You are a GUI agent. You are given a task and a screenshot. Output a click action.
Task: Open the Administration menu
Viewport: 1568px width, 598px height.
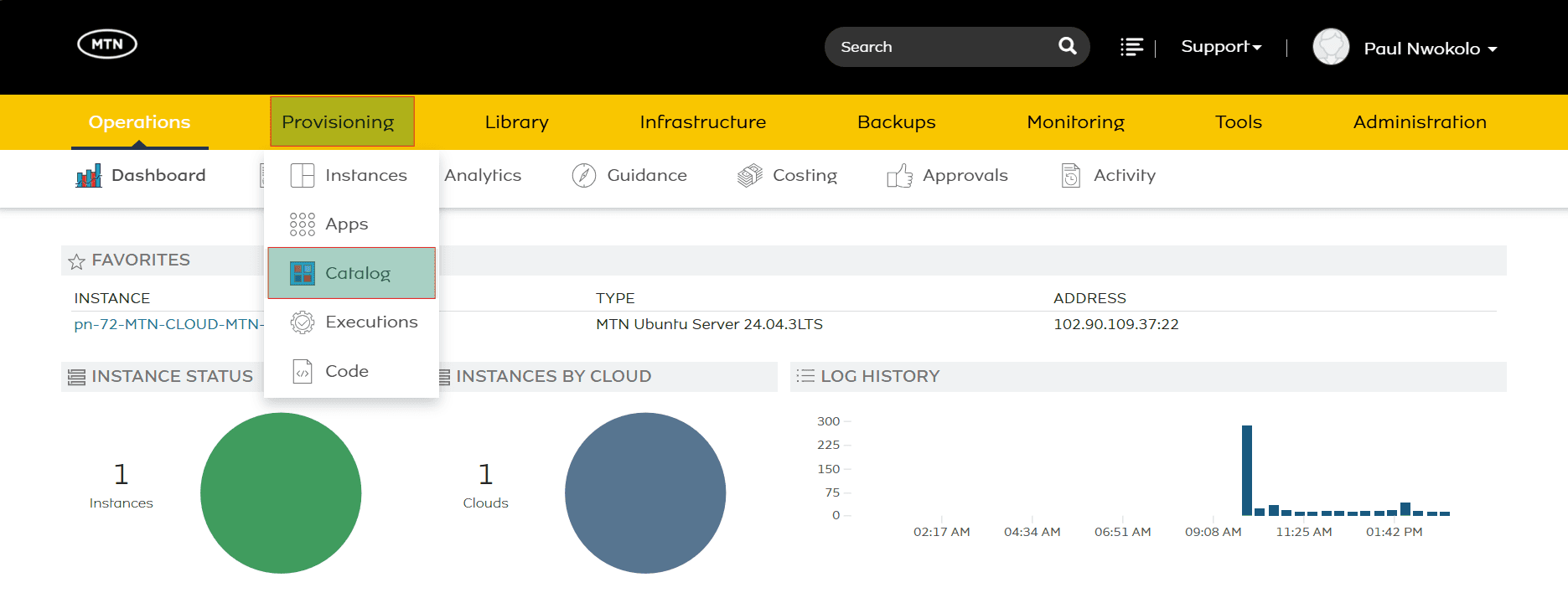coord(1420,122)
